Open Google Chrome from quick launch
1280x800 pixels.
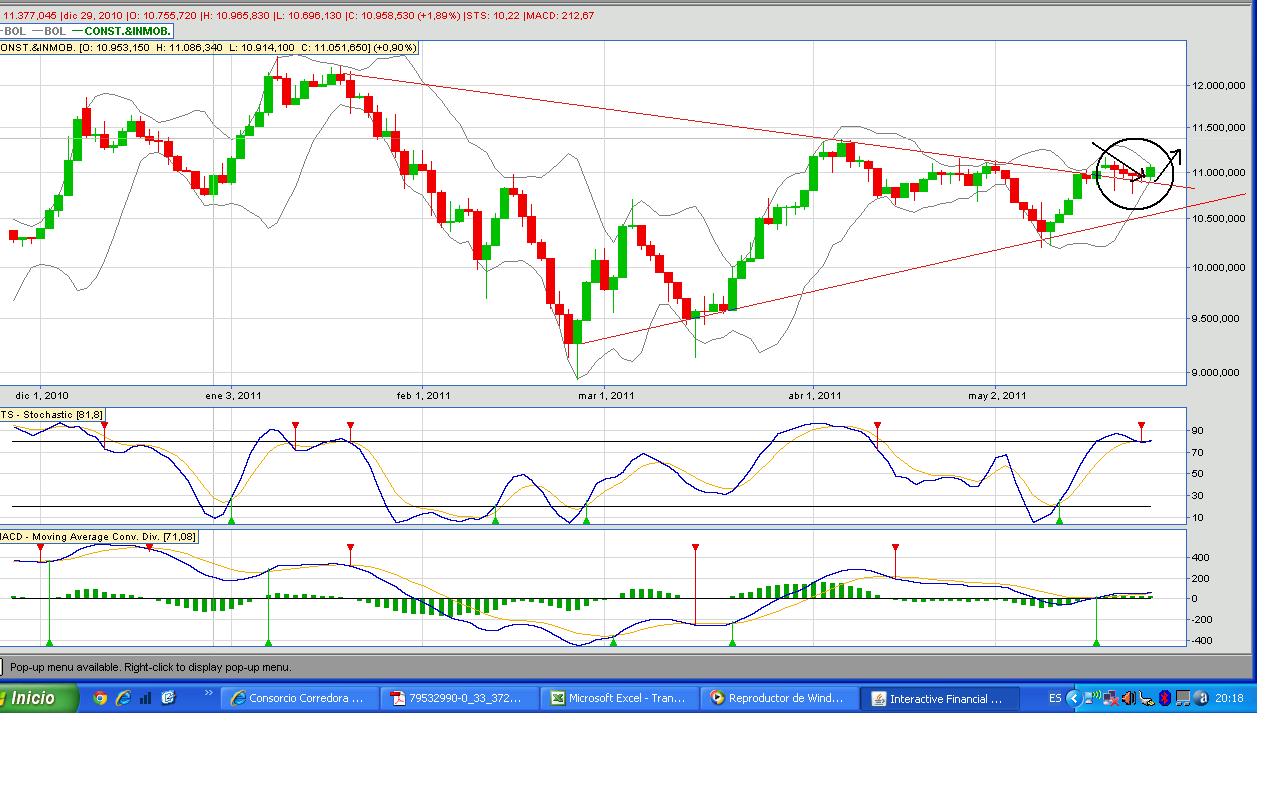click(x=100, y=698)
